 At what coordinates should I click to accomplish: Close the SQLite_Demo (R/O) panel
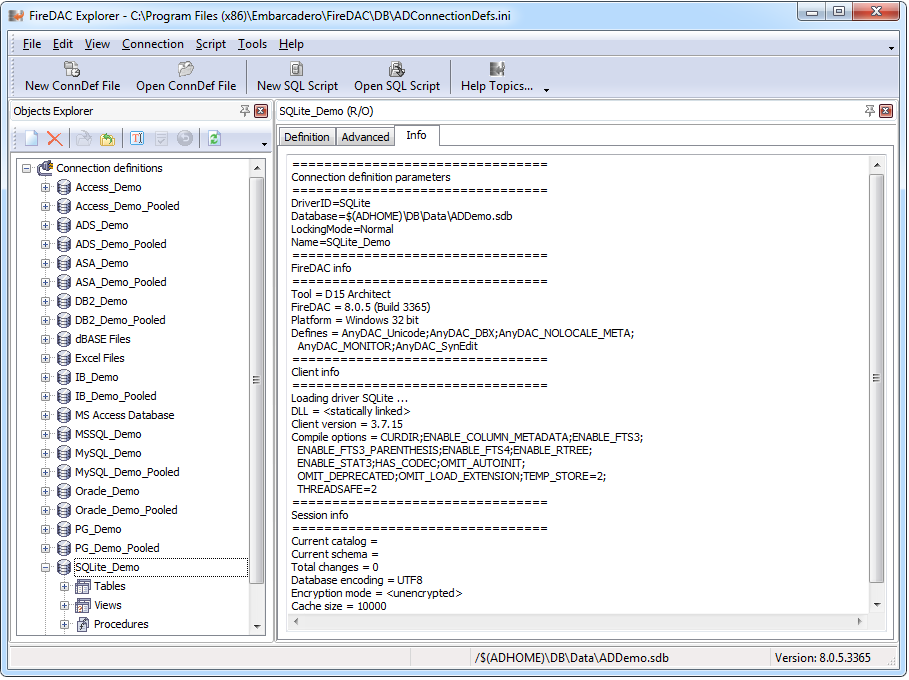pyautogui.click(x=886, y=111)
